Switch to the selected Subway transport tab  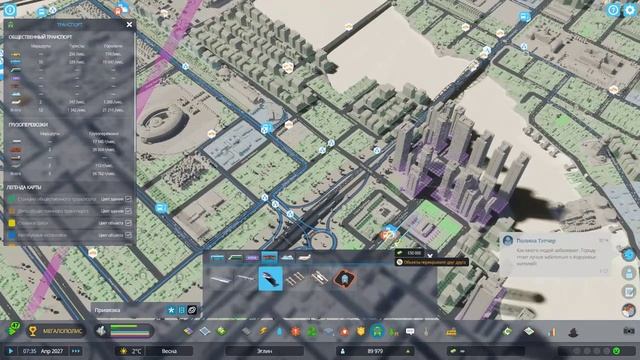269,258
